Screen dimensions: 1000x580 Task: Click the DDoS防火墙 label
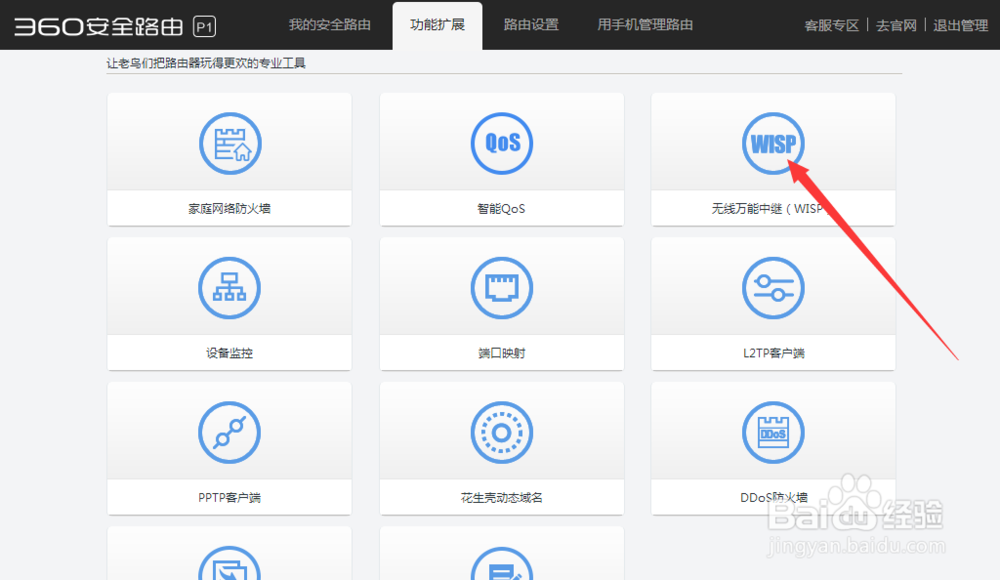pyautogui.click(x=773, y=498)
